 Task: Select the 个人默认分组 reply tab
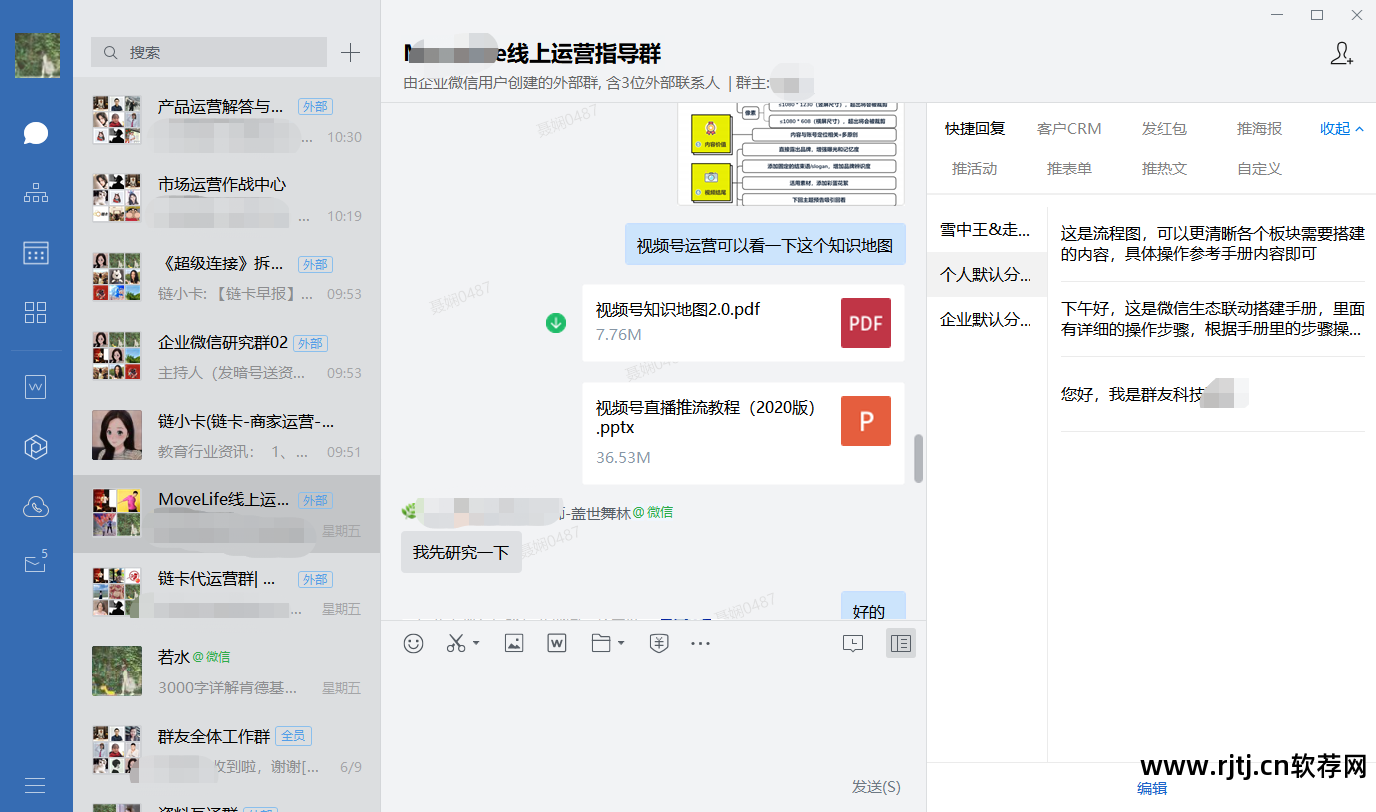tap(985, 273)
